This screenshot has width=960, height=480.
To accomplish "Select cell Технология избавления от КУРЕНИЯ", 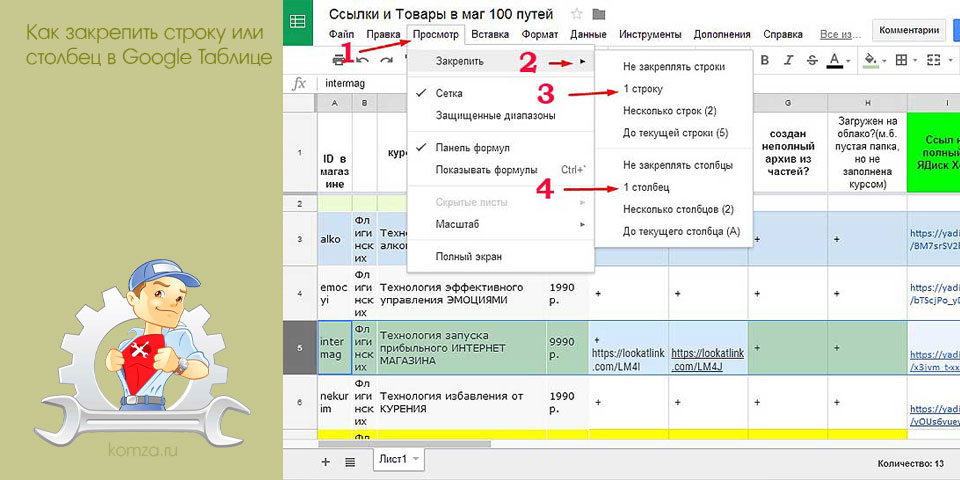I will pyautogui.click(x=462, y=402).
